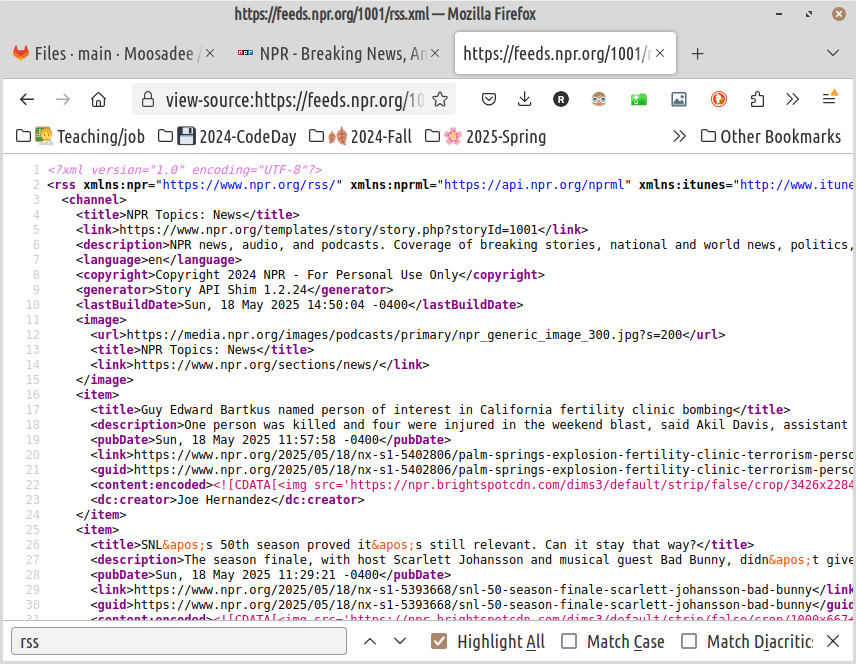Close the NPR Breaking News tab
The height and width of the screenshot is (664, 856).
point(435,53)
